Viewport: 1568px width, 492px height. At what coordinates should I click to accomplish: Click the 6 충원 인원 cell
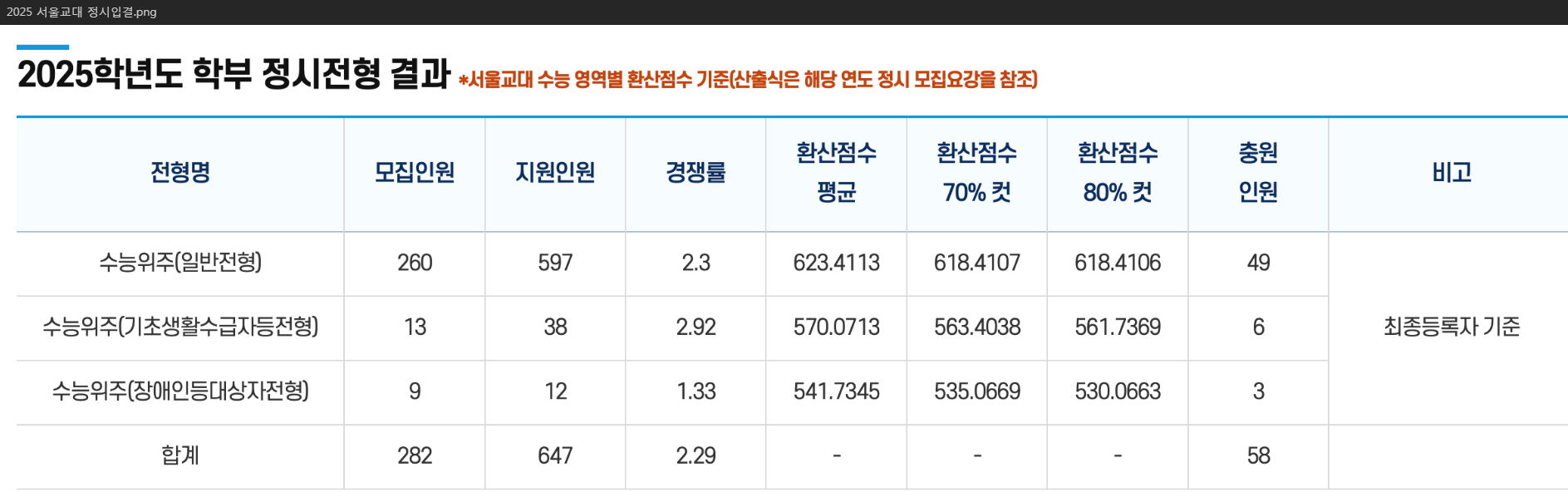(x=1258, y=327)
